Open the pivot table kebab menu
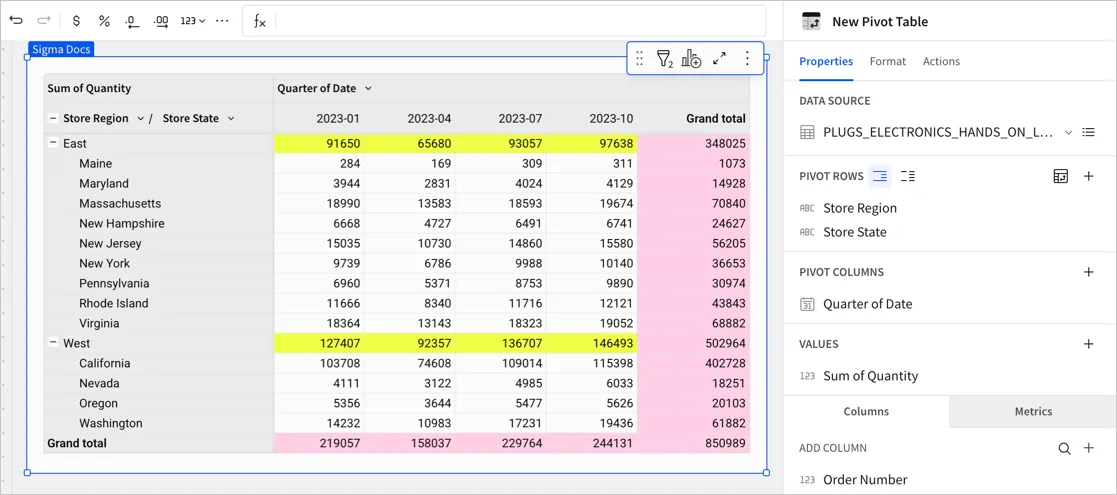Screen dimensions: 1117x495 click(747, 58)
